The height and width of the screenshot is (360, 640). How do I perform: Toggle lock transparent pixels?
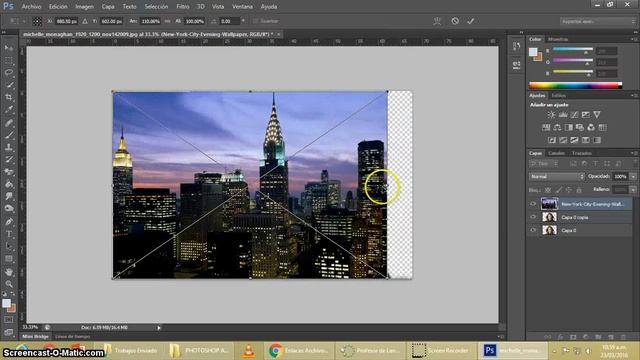548,190
